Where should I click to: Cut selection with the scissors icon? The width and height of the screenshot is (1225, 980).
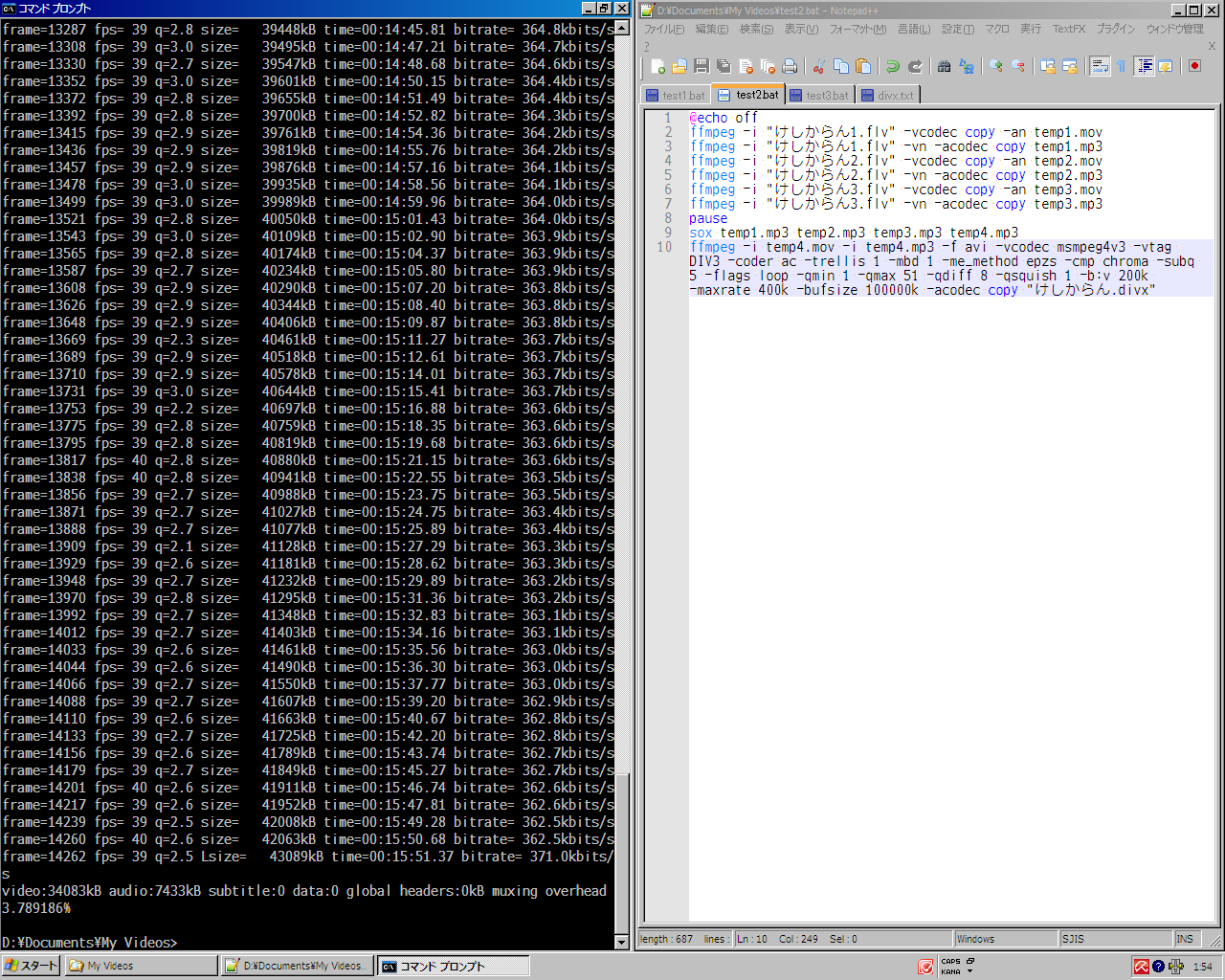pos(819,66)
